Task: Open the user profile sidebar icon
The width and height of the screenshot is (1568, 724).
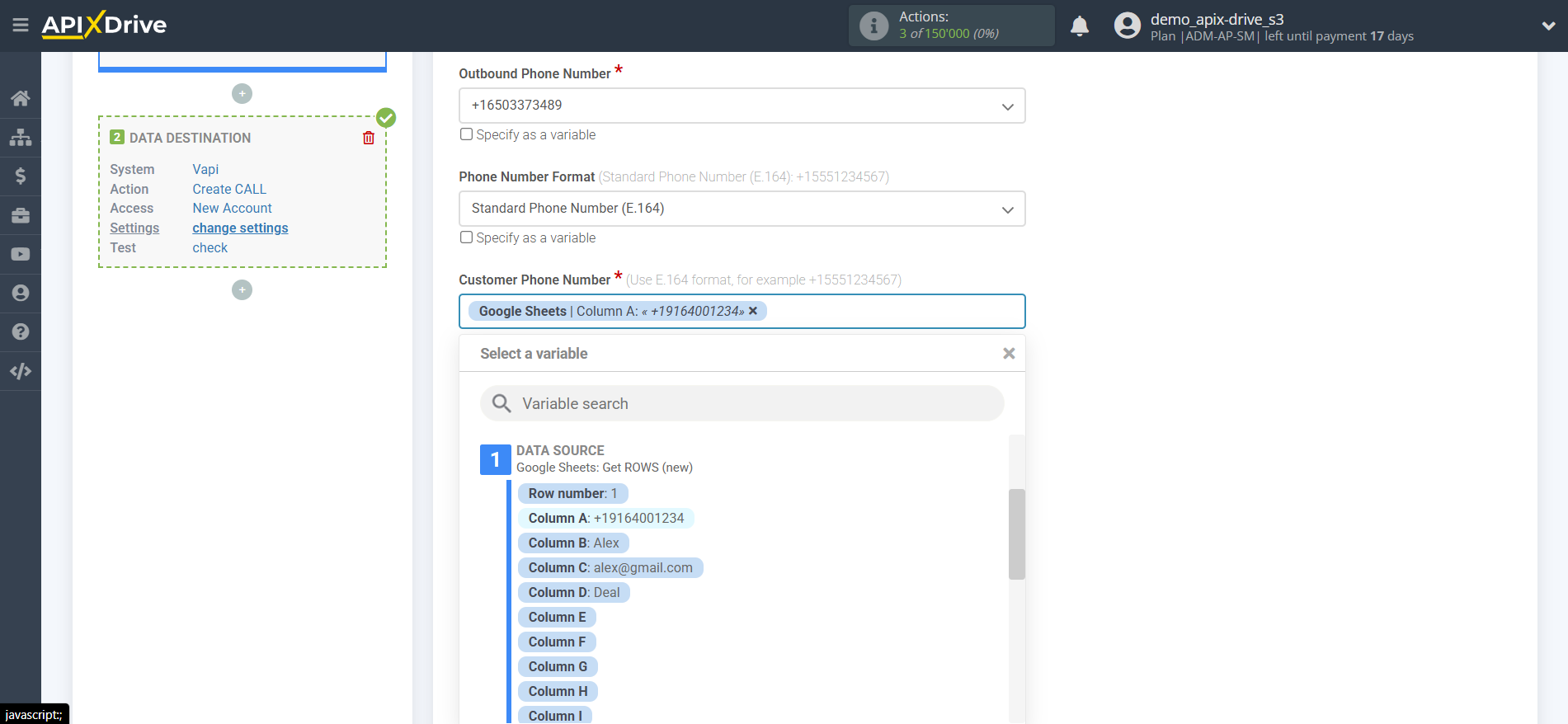Action: [x=21, y=293]
